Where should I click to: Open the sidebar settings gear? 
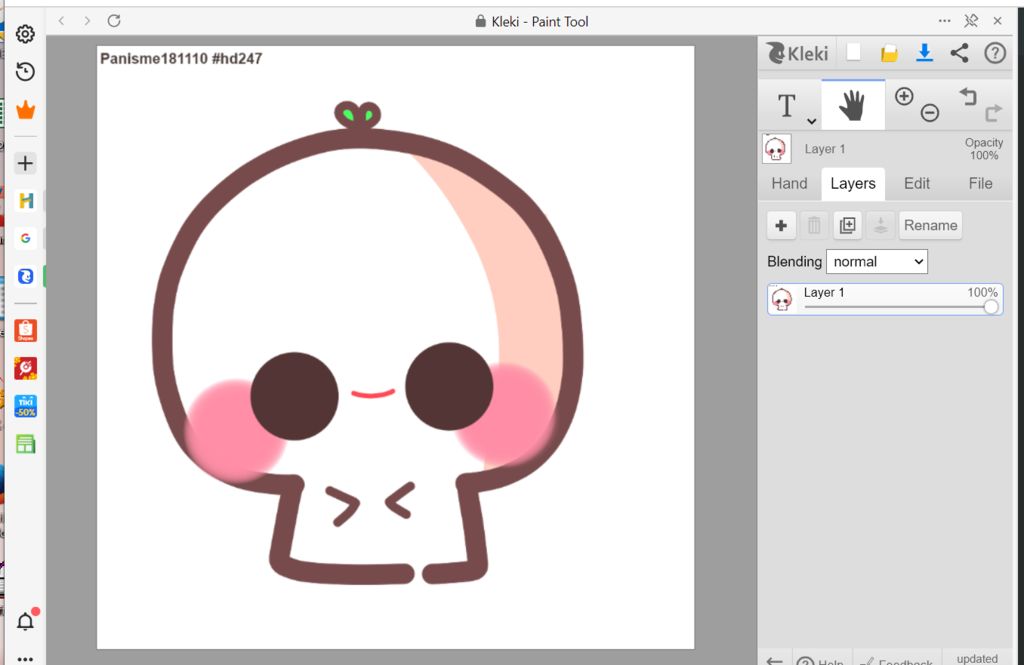coord(25,34)
